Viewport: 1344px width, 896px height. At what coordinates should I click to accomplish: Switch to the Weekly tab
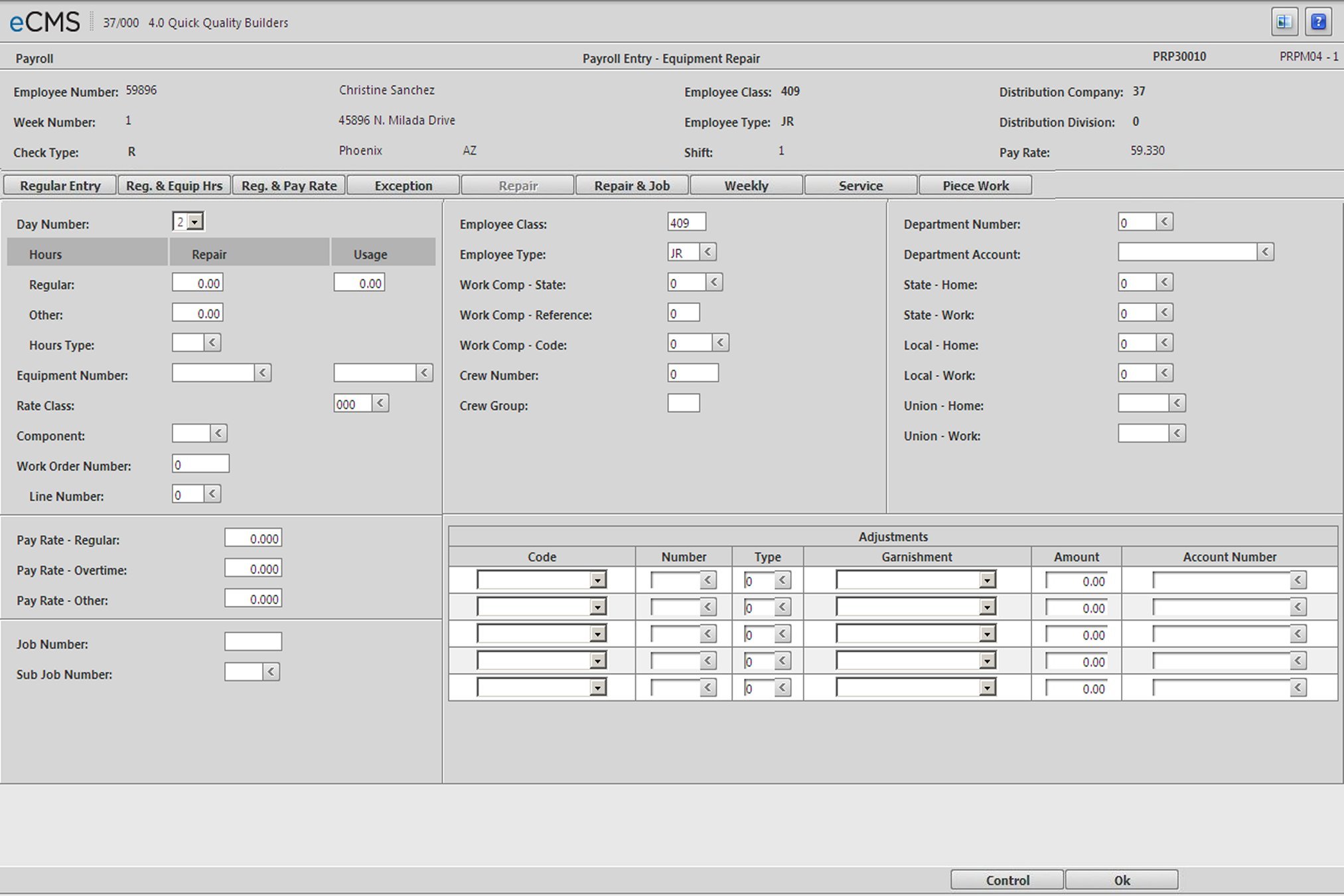[746, 185]
